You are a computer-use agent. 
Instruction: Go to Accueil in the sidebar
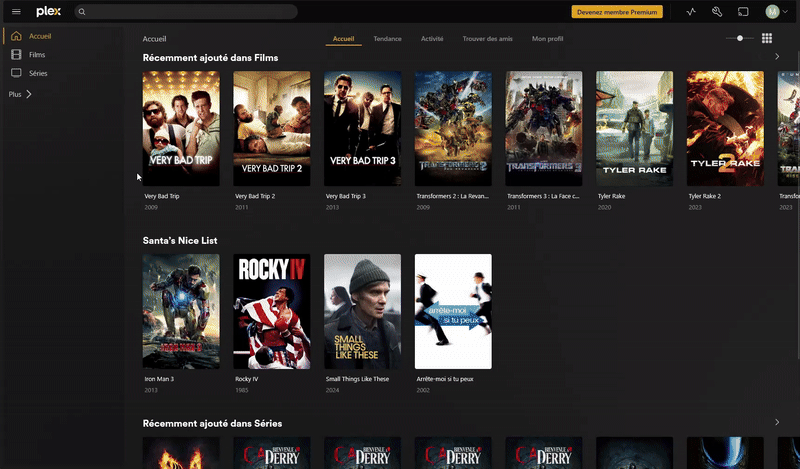[40, 36]
